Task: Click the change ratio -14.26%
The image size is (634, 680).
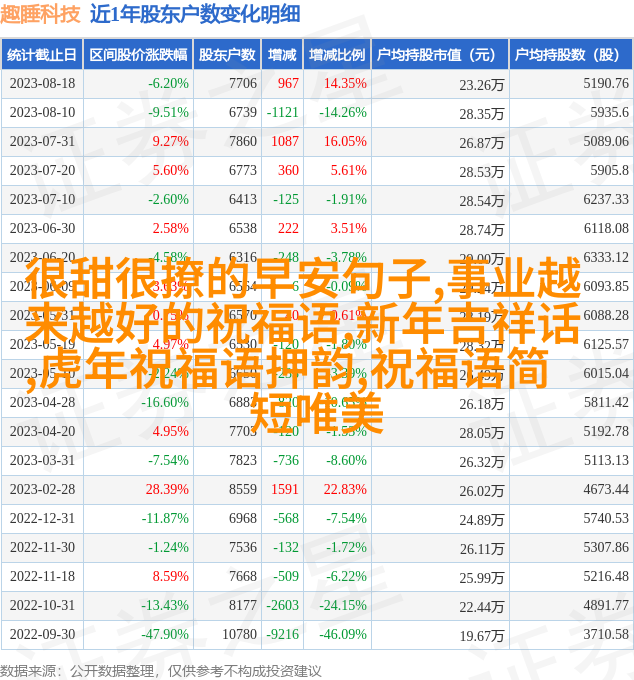Action: [x=343, y=112]
